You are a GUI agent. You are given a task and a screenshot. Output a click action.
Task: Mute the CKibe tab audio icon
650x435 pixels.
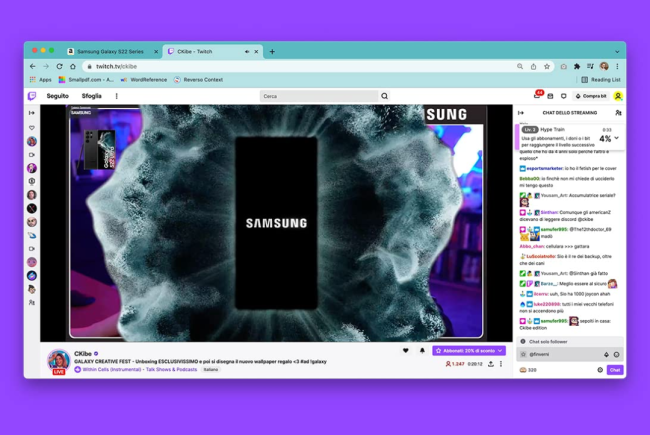247,52
